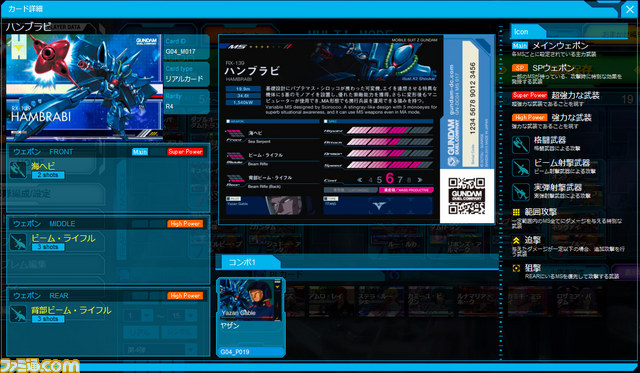The width and height of the screenshot is (640, 373).
Task: Select the ビーム射撃武器 icon in legend
Action: 521,167
